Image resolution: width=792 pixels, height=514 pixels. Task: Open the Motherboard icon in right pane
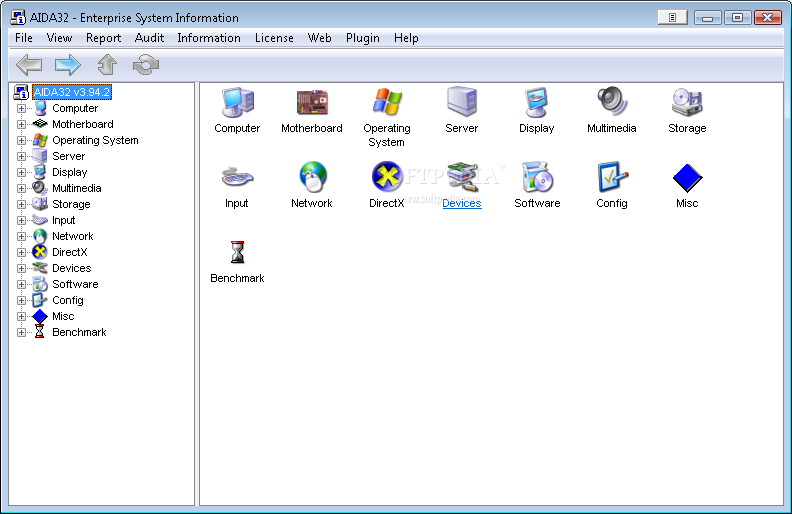(312, 102)
